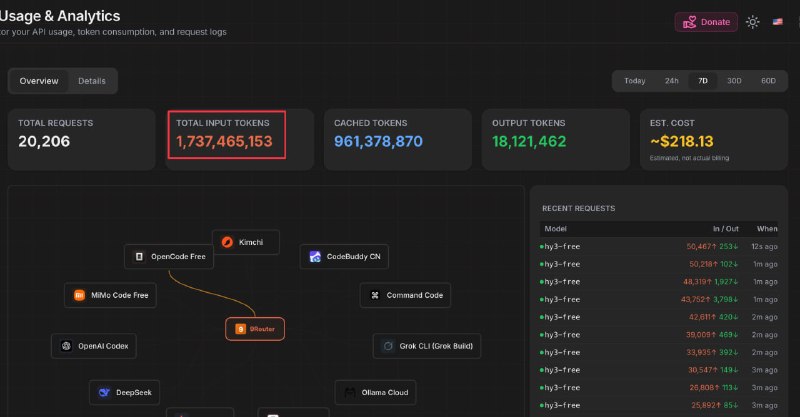Click the Usage & Analytics page title
The image size is (800, 417).
59,16
